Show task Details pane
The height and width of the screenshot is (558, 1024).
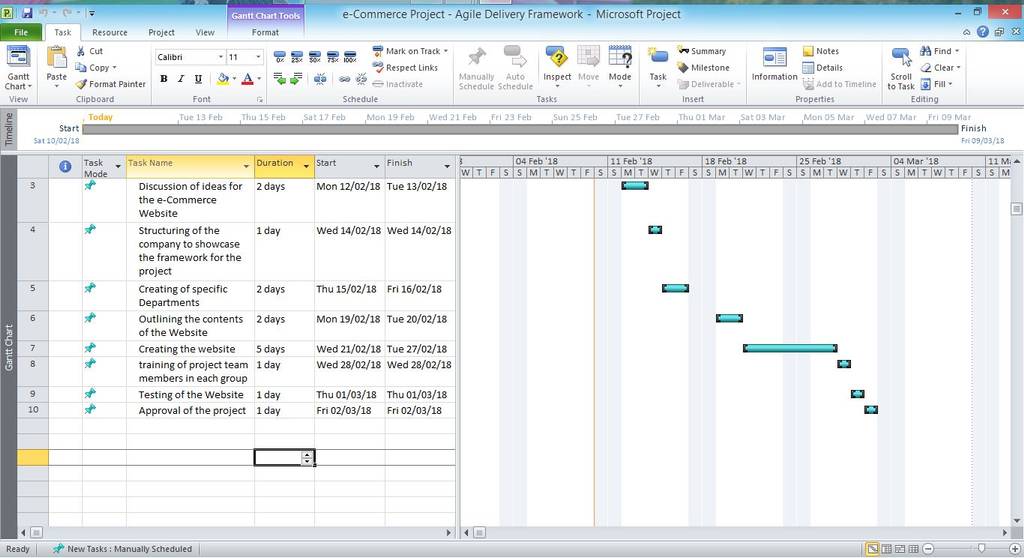[x=823, y=68]
